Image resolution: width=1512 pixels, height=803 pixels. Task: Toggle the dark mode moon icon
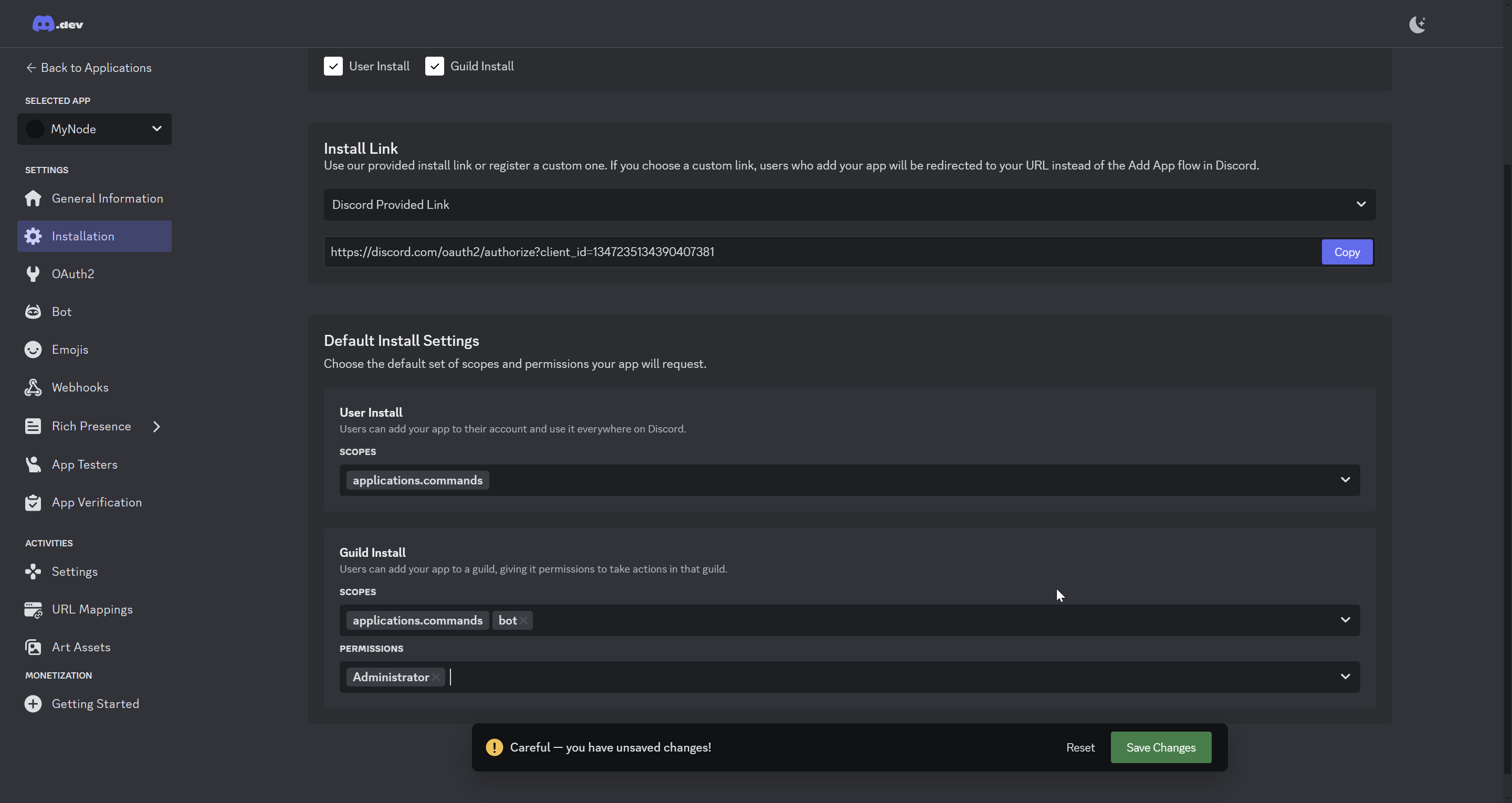tap(1417, 24)
